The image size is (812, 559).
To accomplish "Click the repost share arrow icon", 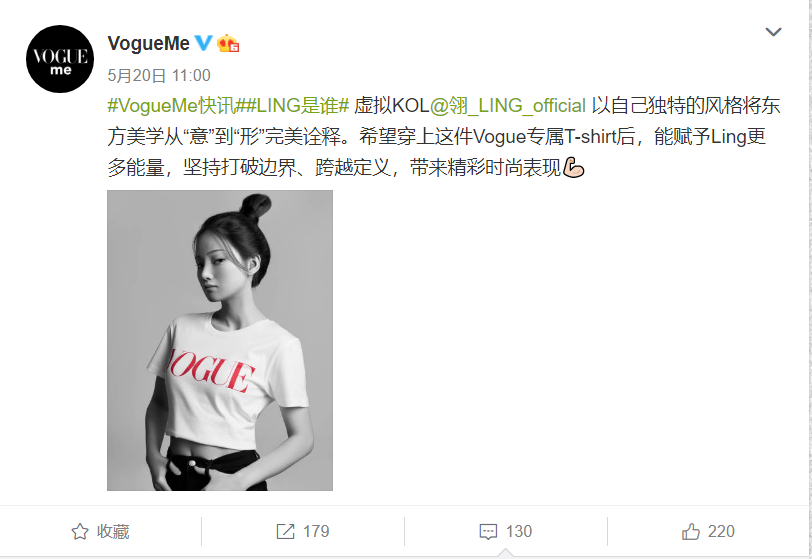I will pos(285,532).
